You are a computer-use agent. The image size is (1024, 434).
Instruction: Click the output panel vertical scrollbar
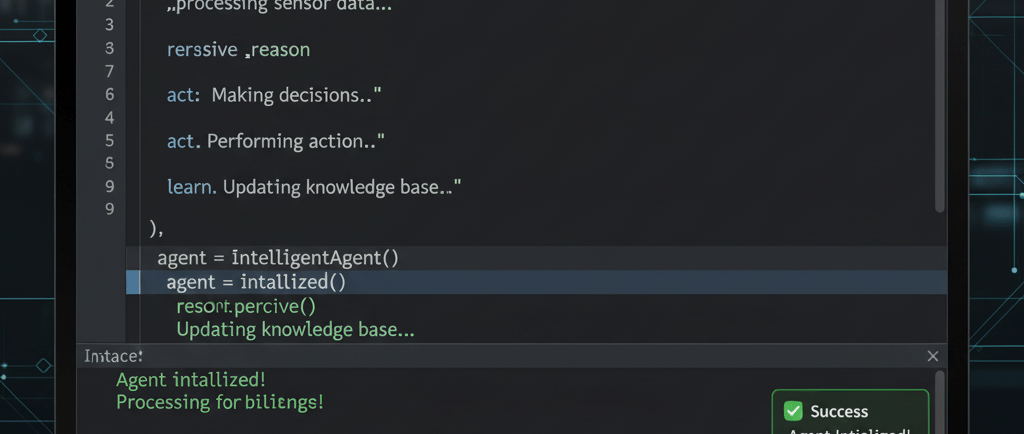click(939, 400)
